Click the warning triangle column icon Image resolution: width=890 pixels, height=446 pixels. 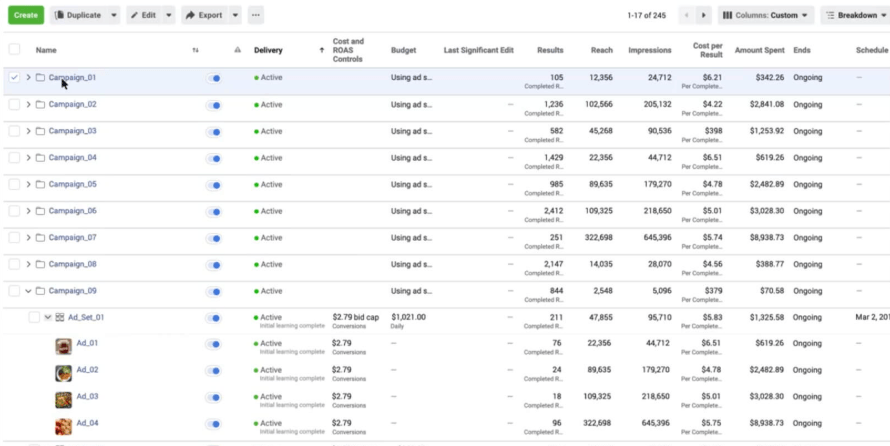237,50
